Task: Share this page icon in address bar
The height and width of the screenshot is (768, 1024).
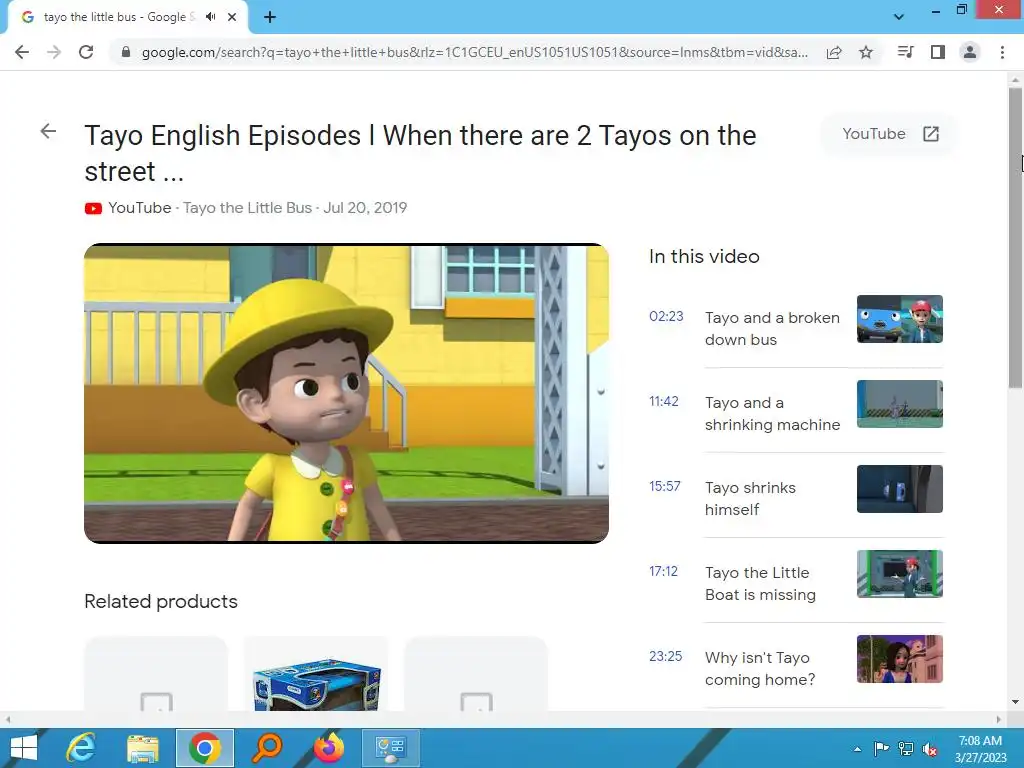Action: click(x=833, y=52)
